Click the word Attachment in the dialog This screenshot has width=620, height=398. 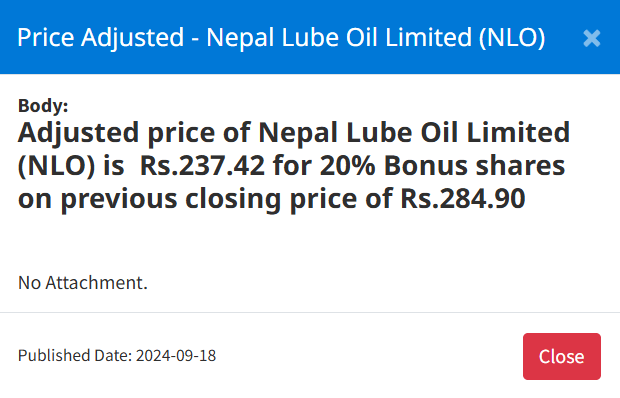pyautogui.click(x=96, y=283)
